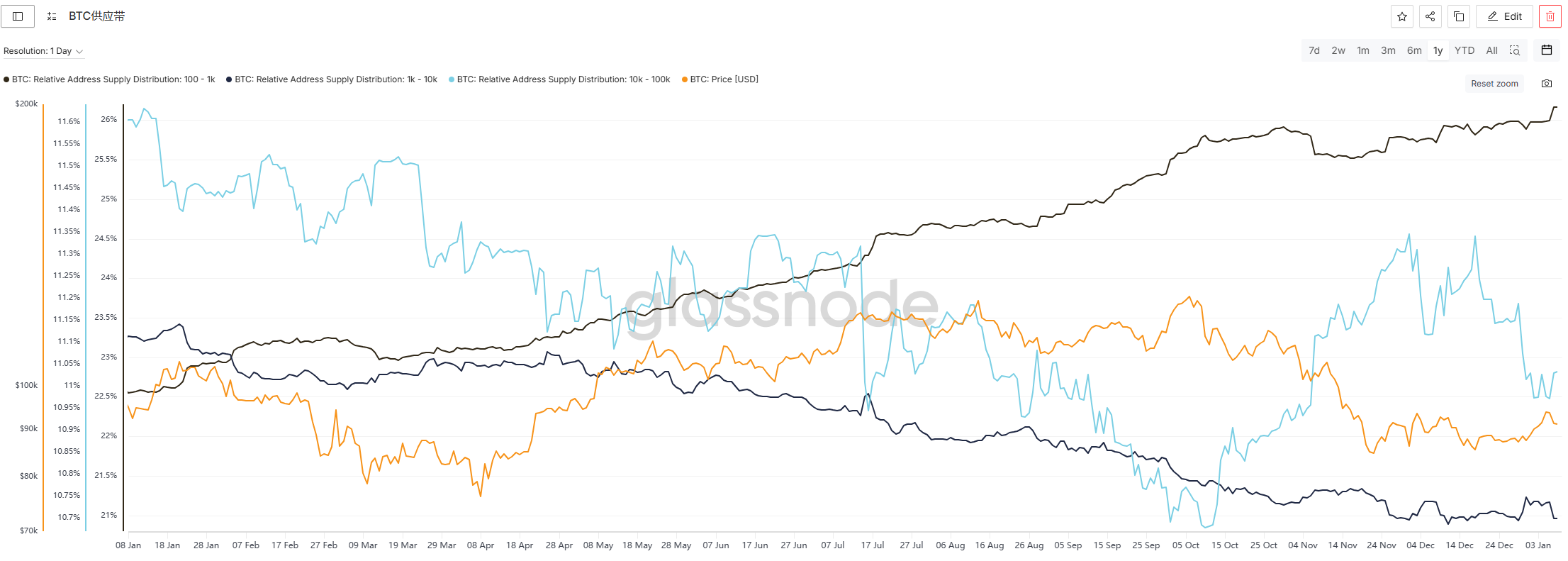Take chart screenshot with camera icon

[1547, 84]
